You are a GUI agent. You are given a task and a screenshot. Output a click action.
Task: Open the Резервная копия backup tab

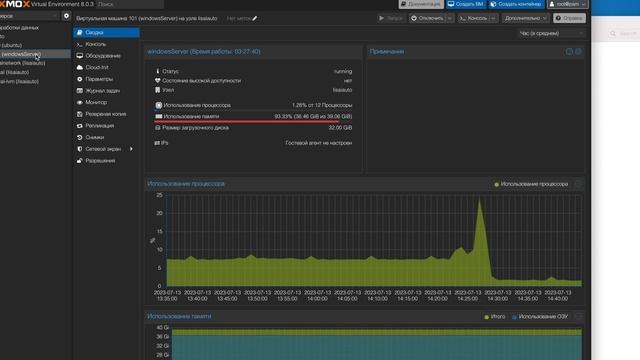(x=106, y=114)
